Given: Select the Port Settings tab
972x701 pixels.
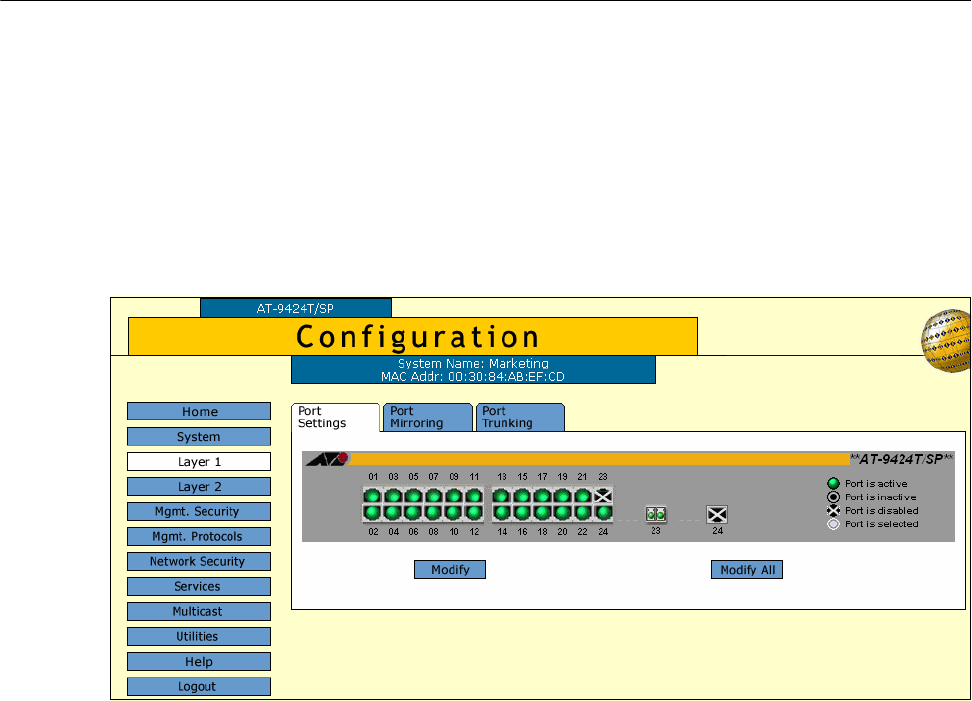Looking at the screenshot, I should 335,417.
